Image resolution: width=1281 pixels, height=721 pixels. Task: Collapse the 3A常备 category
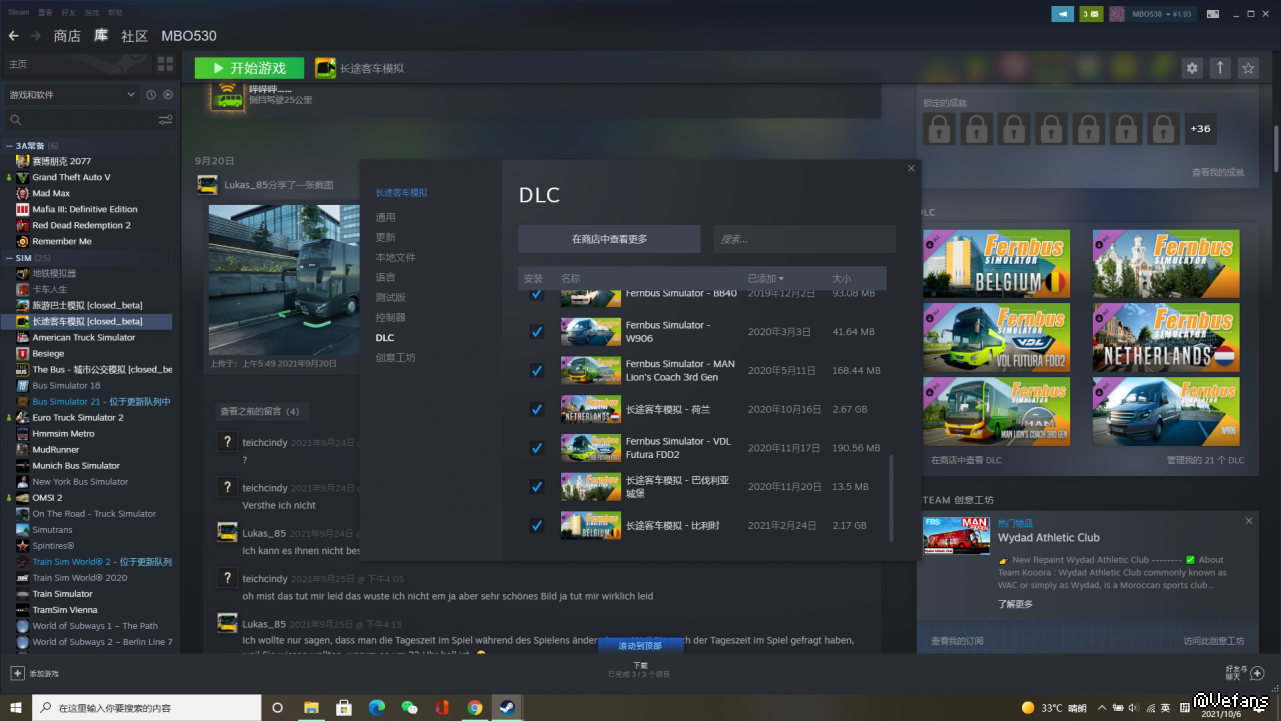(10, 146)
